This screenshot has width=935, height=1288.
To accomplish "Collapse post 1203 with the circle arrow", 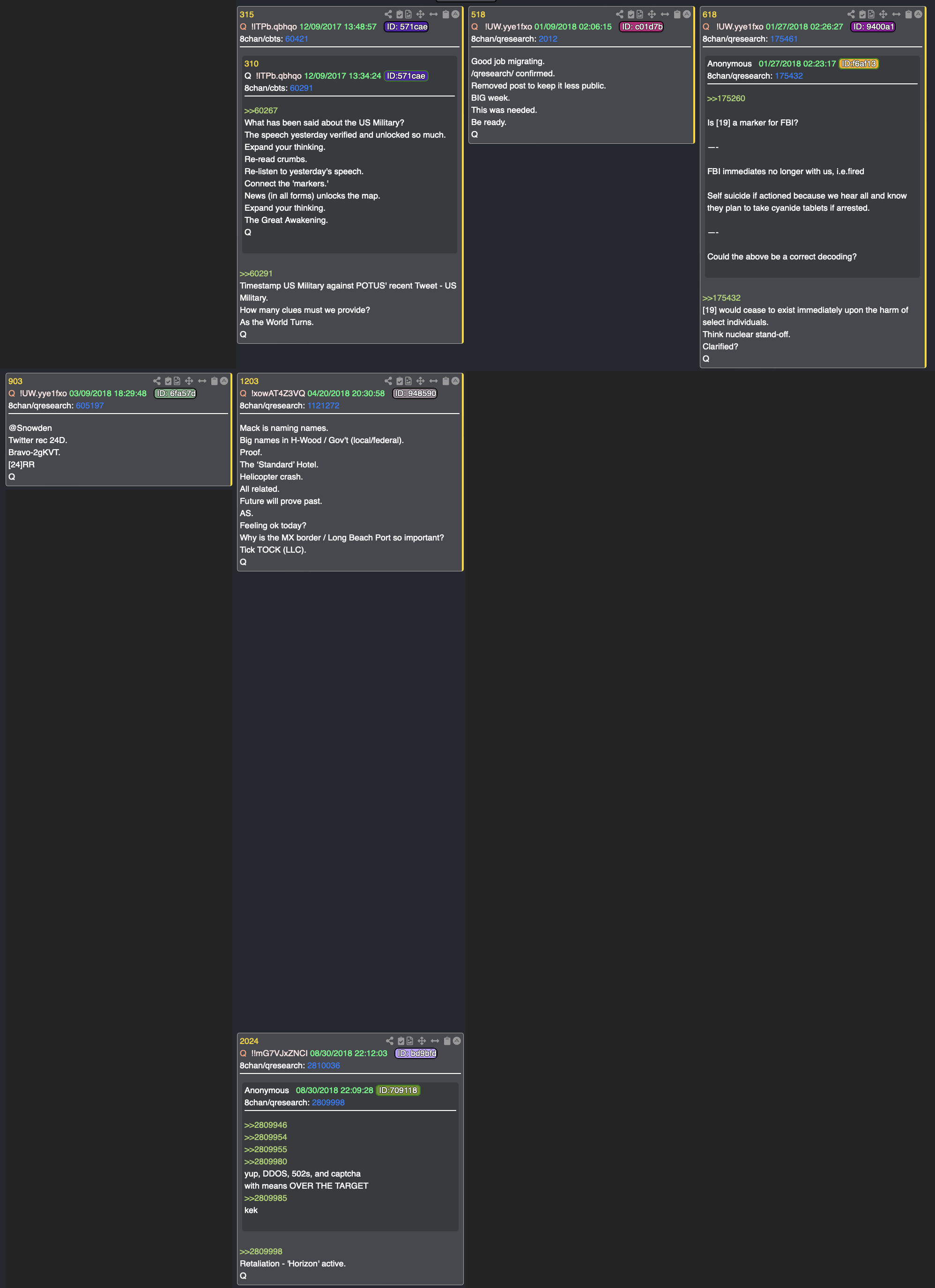I will click(x=455, y=381).
